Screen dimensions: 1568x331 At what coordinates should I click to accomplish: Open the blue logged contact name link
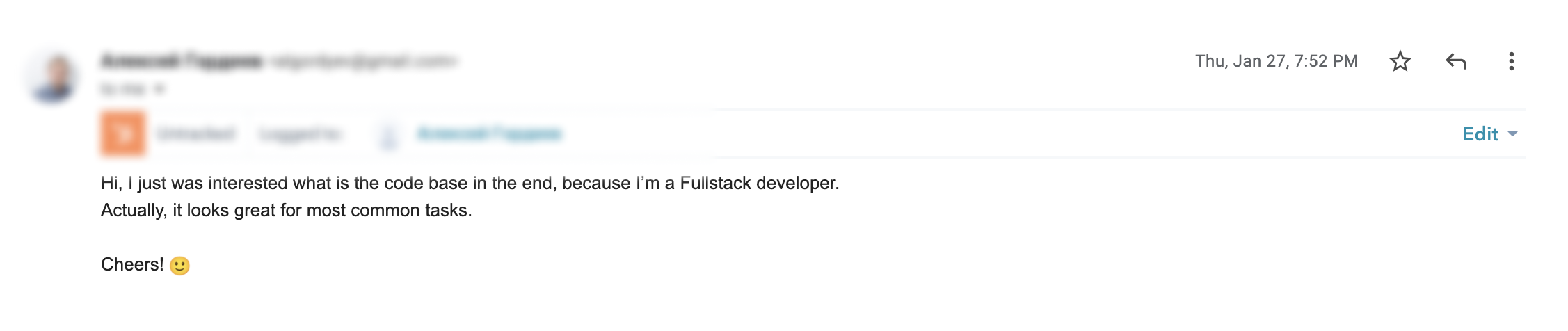489,134
